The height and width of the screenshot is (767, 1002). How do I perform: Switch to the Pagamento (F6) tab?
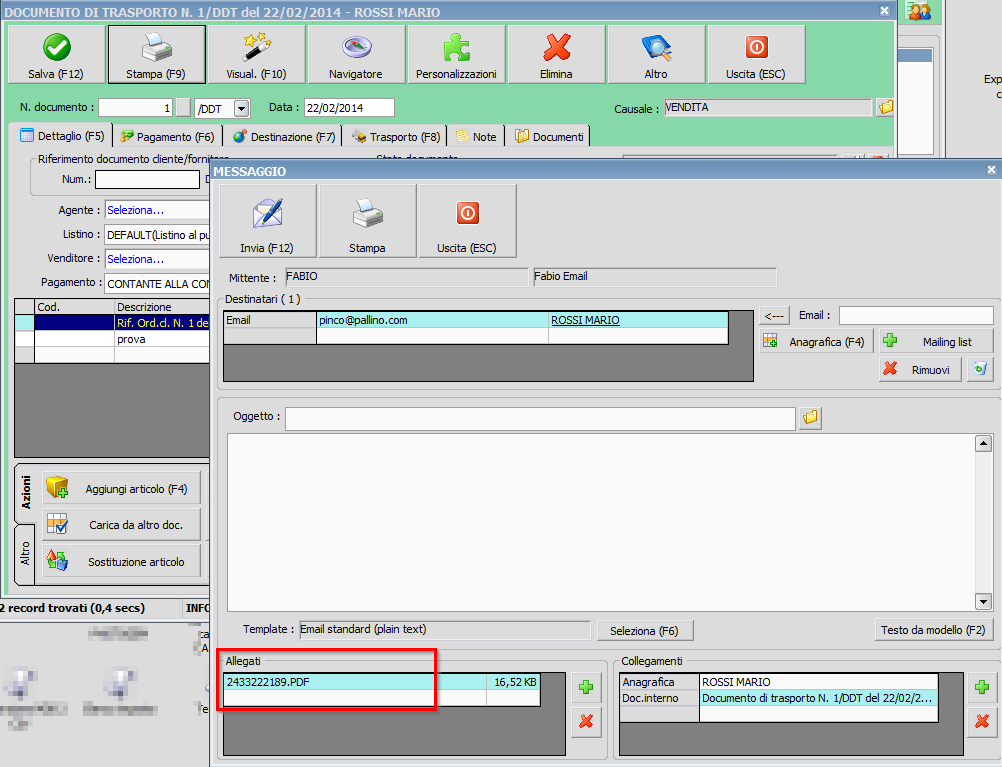click(x=167, y=137)
